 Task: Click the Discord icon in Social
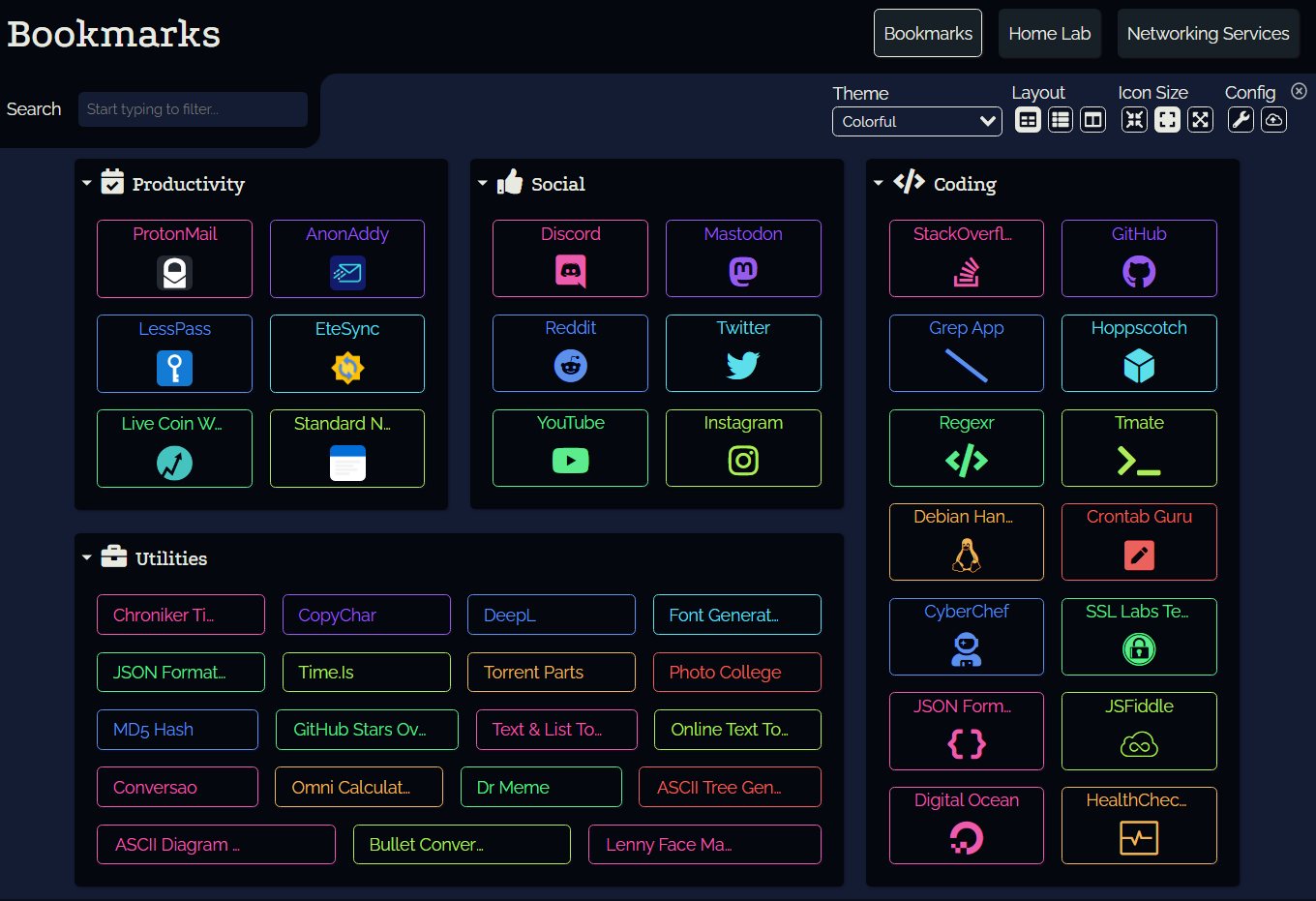pyautogui.click(x=570, y=273)
